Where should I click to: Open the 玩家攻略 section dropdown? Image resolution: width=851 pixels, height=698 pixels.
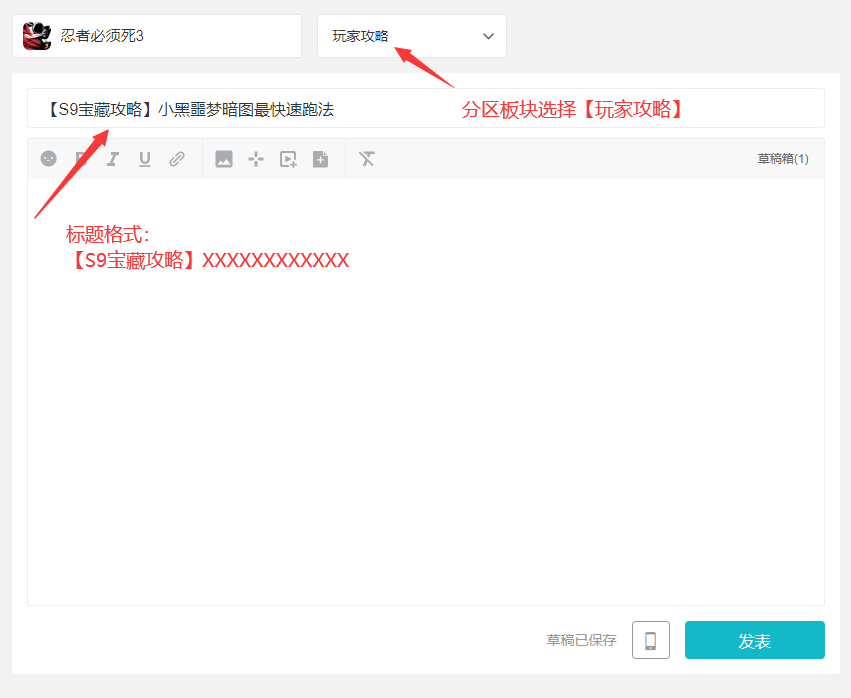[x=412, y=36]
